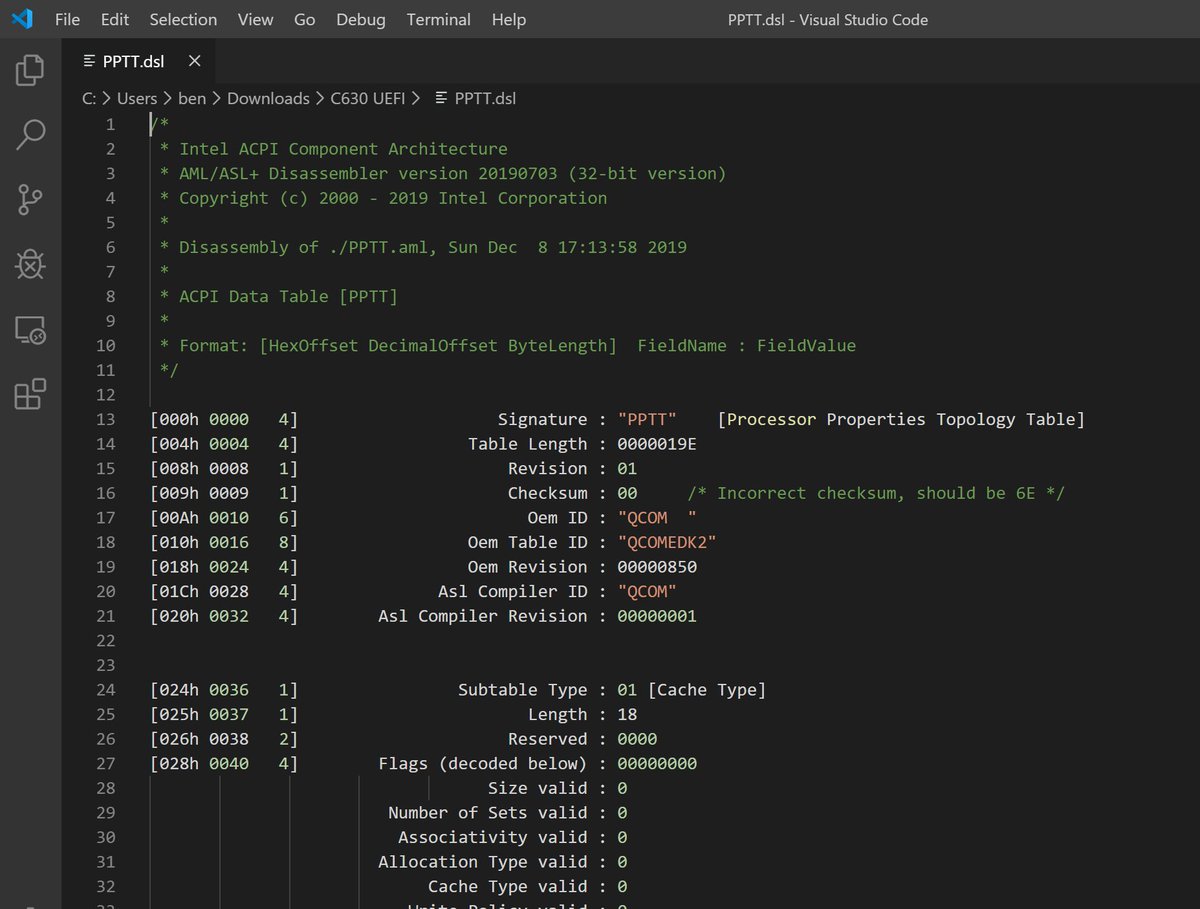Image resolution: width=1200 pixels, height=909 pixels.
Task: Click line number 24 in the gutter
Action: click(105, 689)
